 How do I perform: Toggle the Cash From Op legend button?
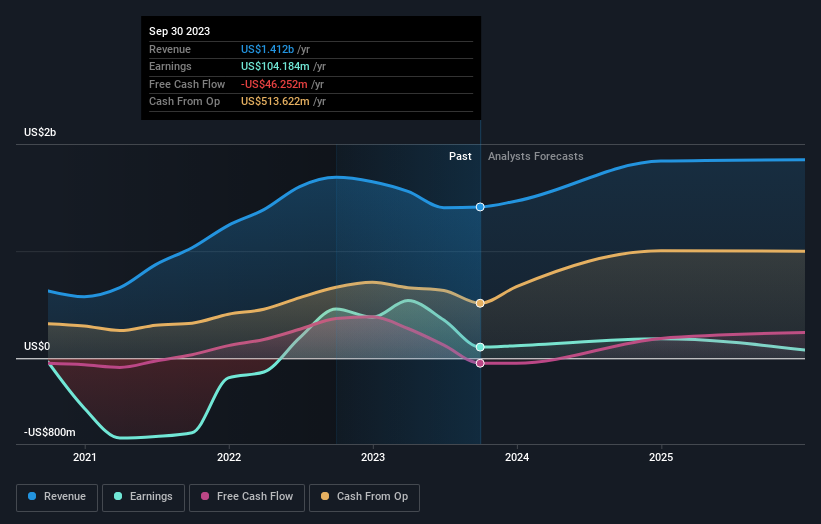click(x=364, y=497)
